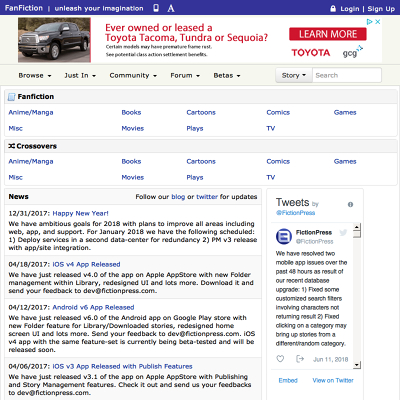Viewport: 400px width, 400px height.
Task: Click the FictionPress avatar in tweet
Action: tap(284, 237)
